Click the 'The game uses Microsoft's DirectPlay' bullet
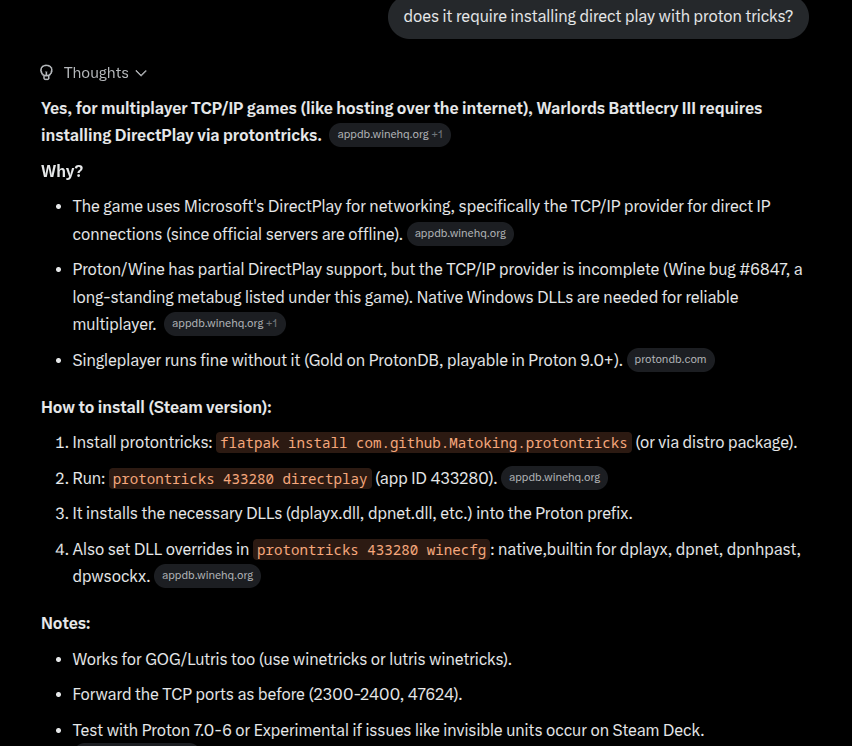This screenshot has width=852, height=746. pos(422,220)
